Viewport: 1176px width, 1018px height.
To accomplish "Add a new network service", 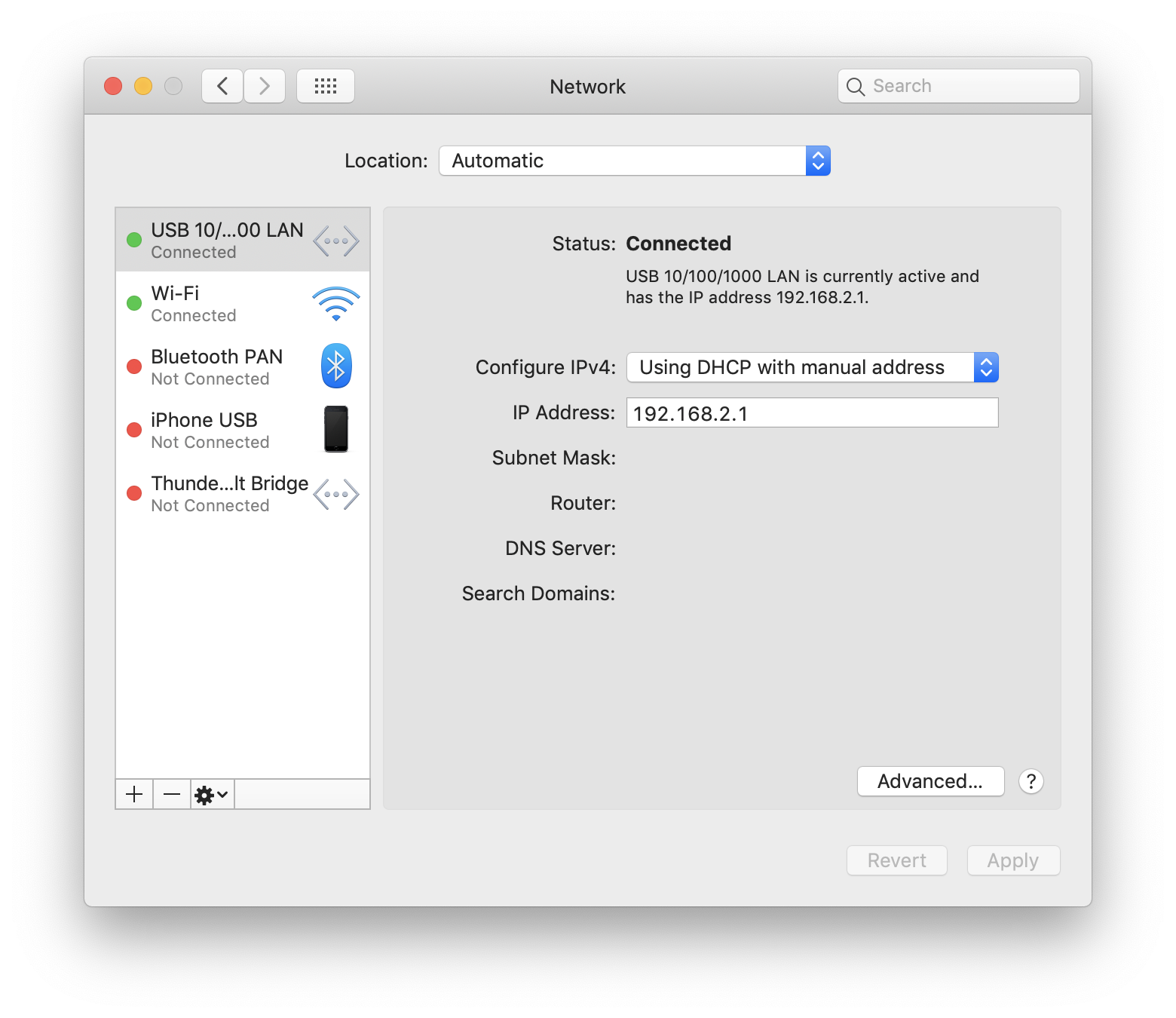I will 134,794.
